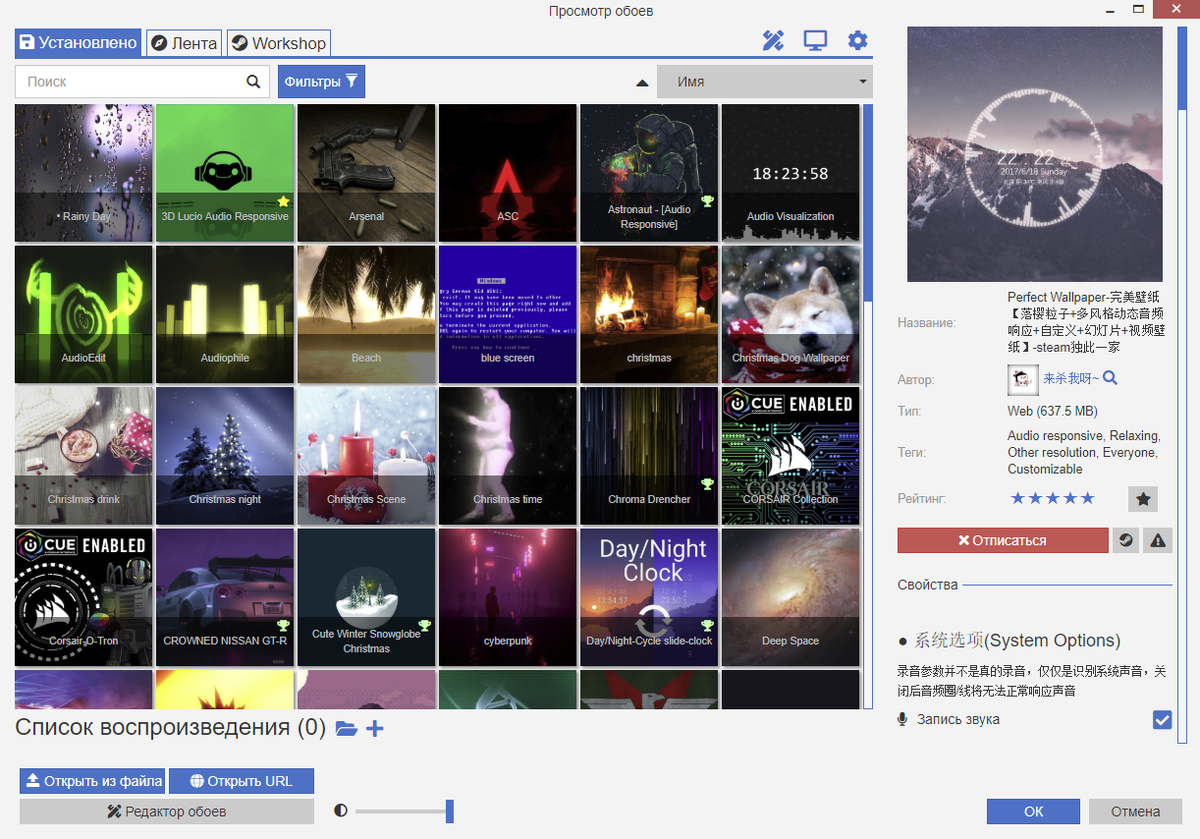
Task: Select the cyberpunk wallpaper
Action: click(x=508, y=598)
